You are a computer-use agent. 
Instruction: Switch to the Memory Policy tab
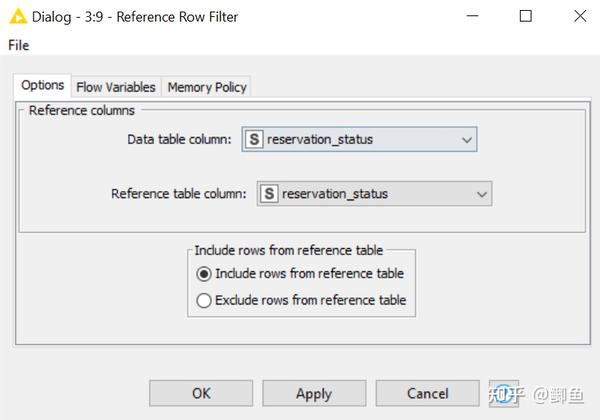click(x=207, y=87)
